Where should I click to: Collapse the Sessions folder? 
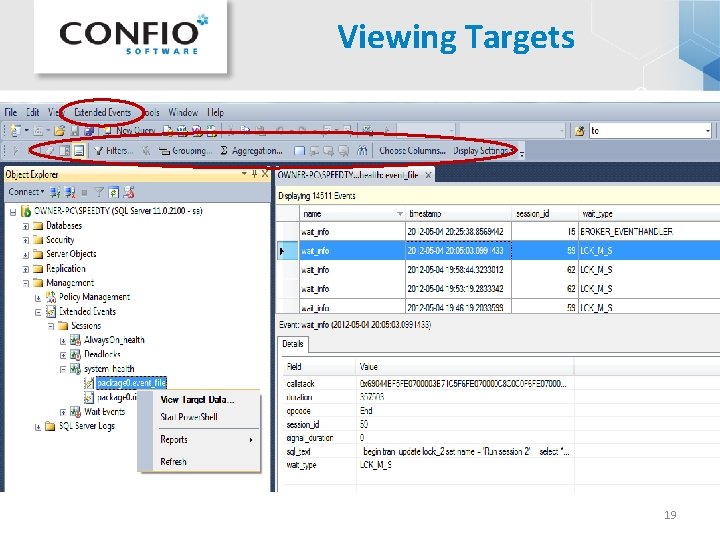tap(51, 326)
